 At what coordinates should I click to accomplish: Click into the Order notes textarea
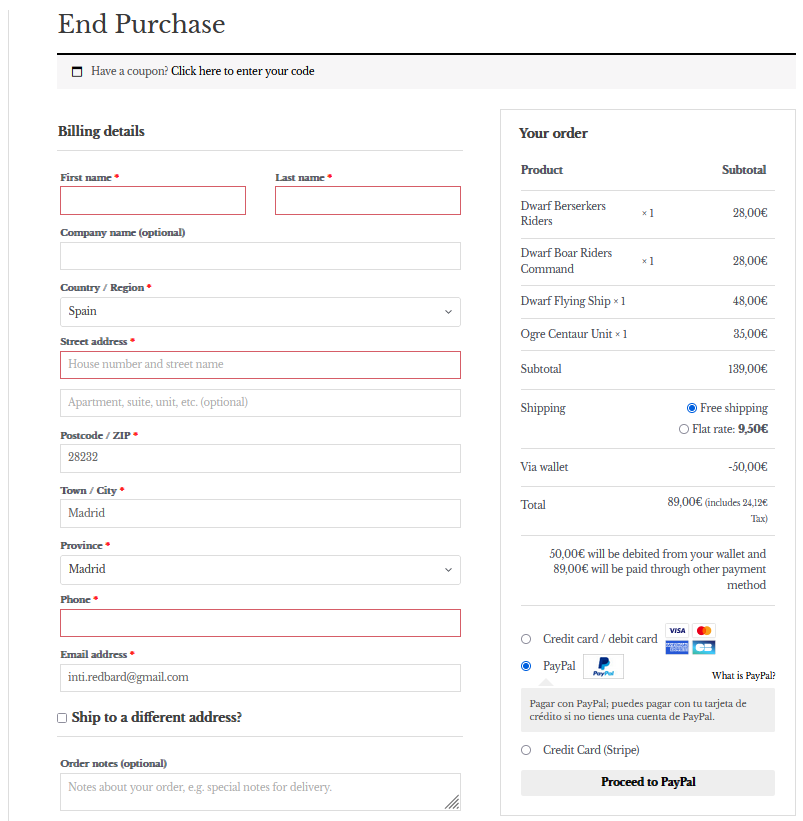(x=260, y=791)
